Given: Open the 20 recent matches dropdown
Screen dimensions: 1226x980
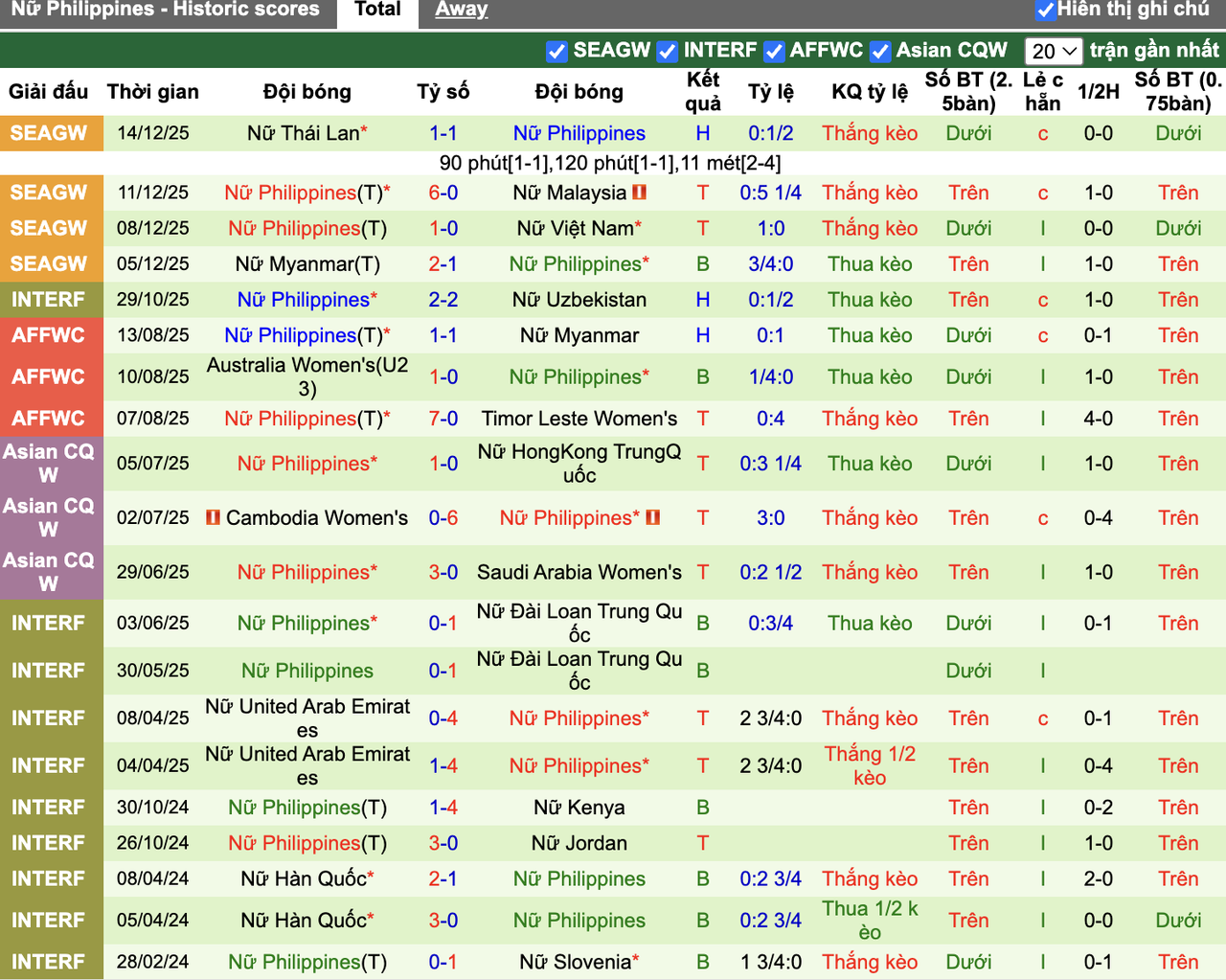Looking at the screenshot, I should tap(1053, 51).
